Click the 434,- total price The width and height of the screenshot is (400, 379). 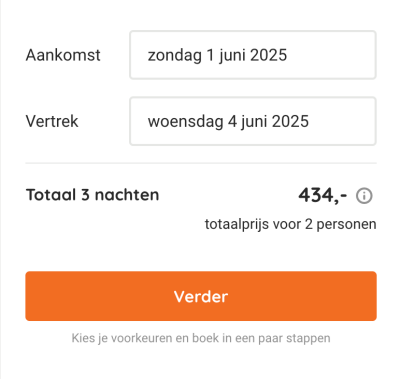(x=322, y=195)
